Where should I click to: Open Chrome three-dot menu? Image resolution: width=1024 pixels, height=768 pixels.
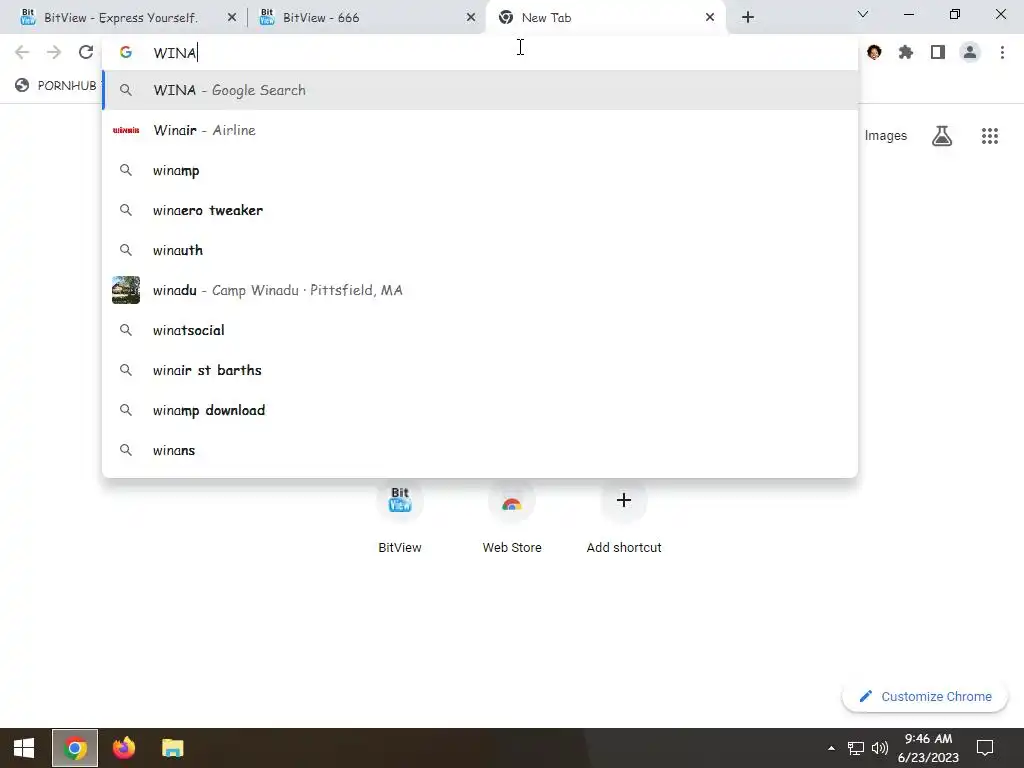[1002, 52]
